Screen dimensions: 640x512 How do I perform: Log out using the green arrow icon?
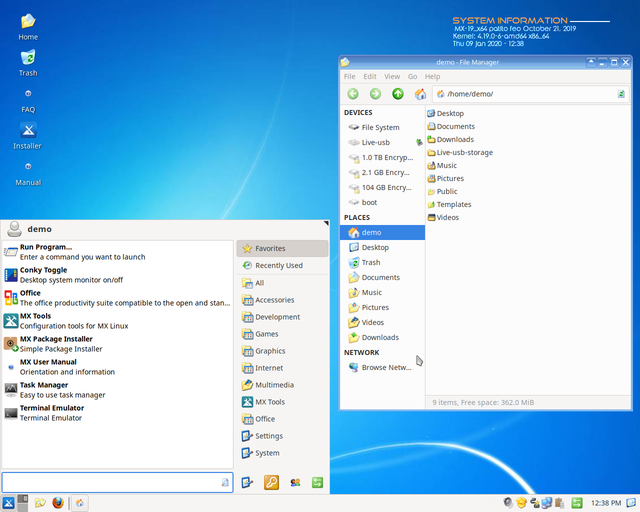[317, 483]
